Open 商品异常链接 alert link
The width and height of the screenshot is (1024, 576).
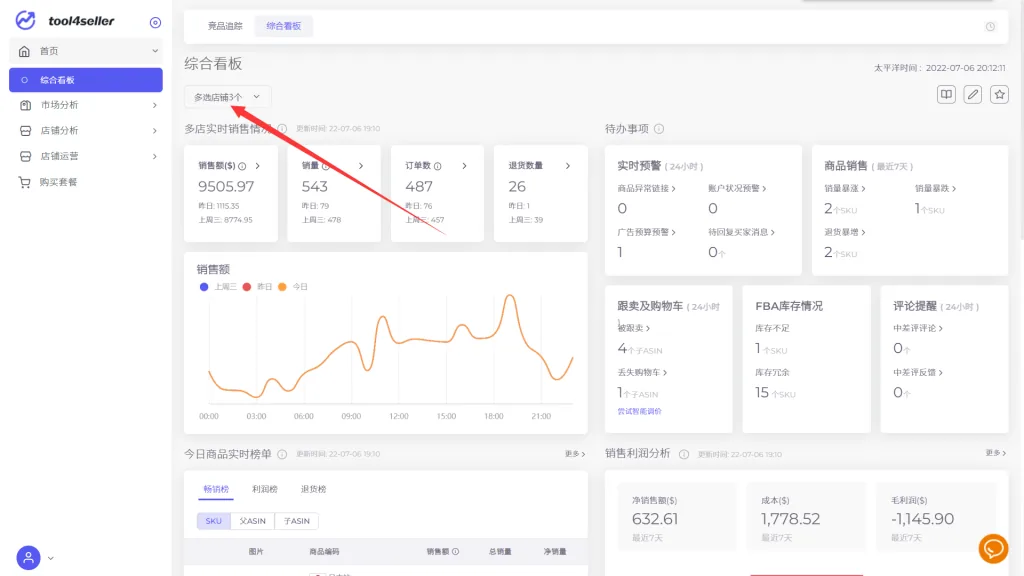pyautogui.click(x=647, y=188)
